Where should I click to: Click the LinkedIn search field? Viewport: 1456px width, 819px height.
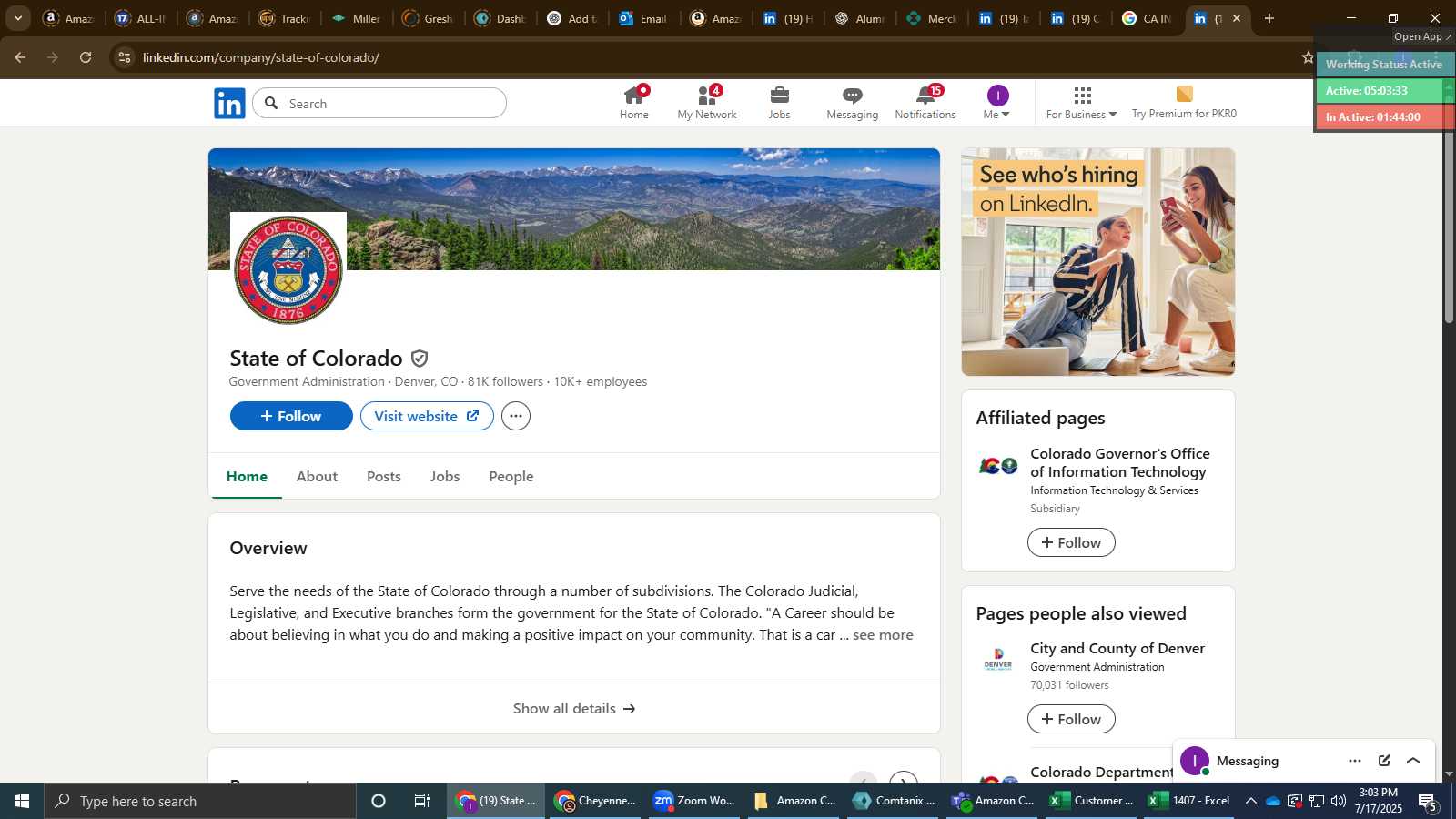tap(379, 103)
